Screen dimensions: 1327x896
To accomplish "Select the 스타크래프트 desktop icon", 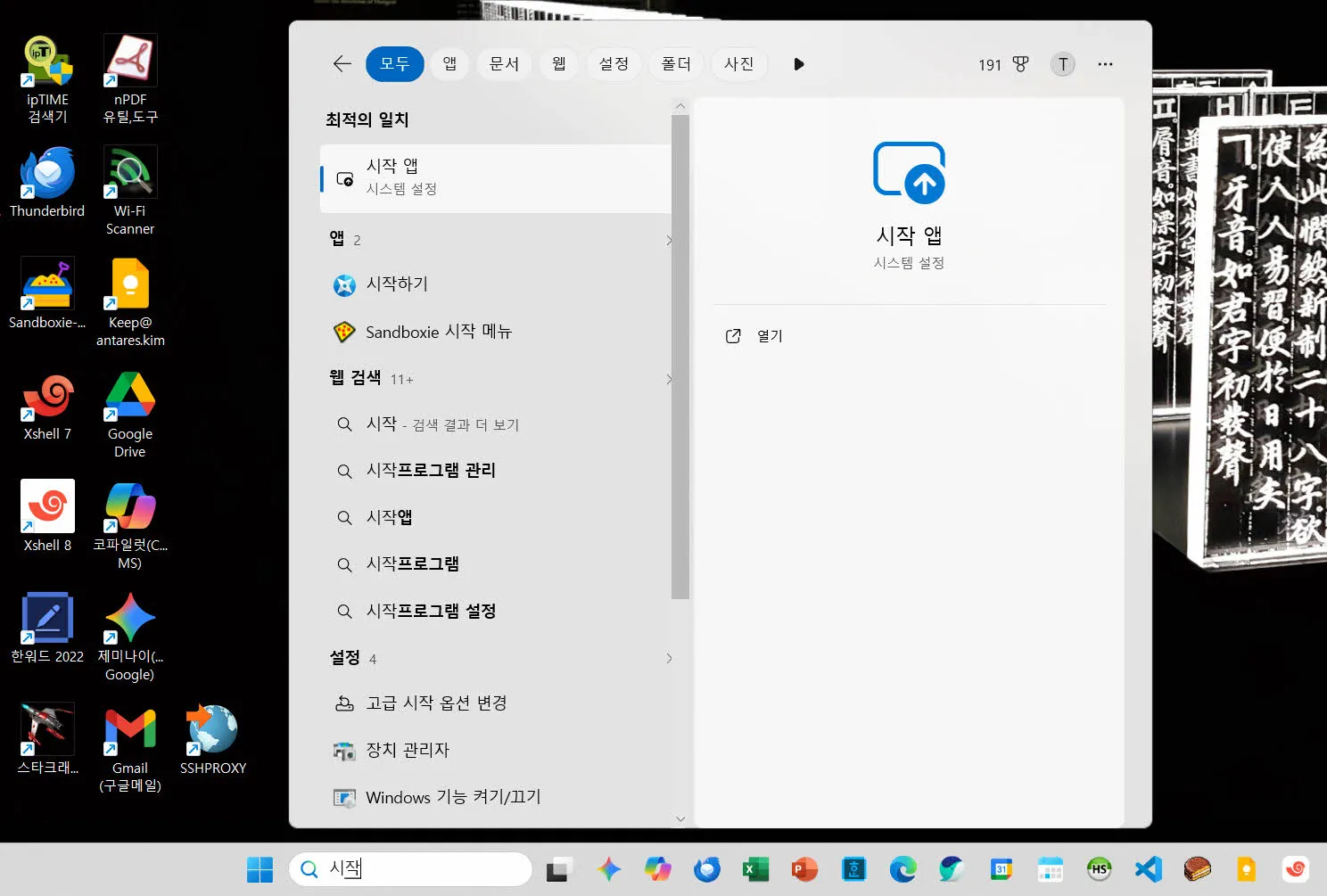I will [x=47, y=740].
